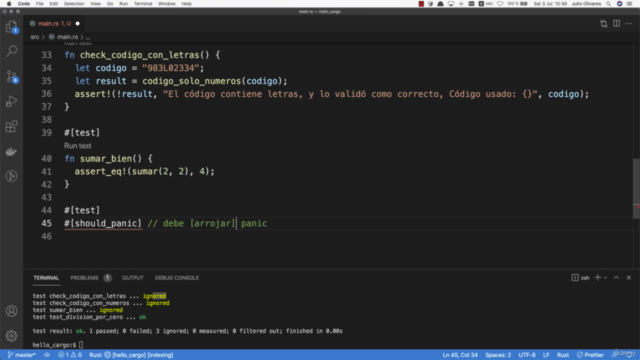This screenshot has height=360, width=640.
Task: Open the Apple menu
Action: 9,4
